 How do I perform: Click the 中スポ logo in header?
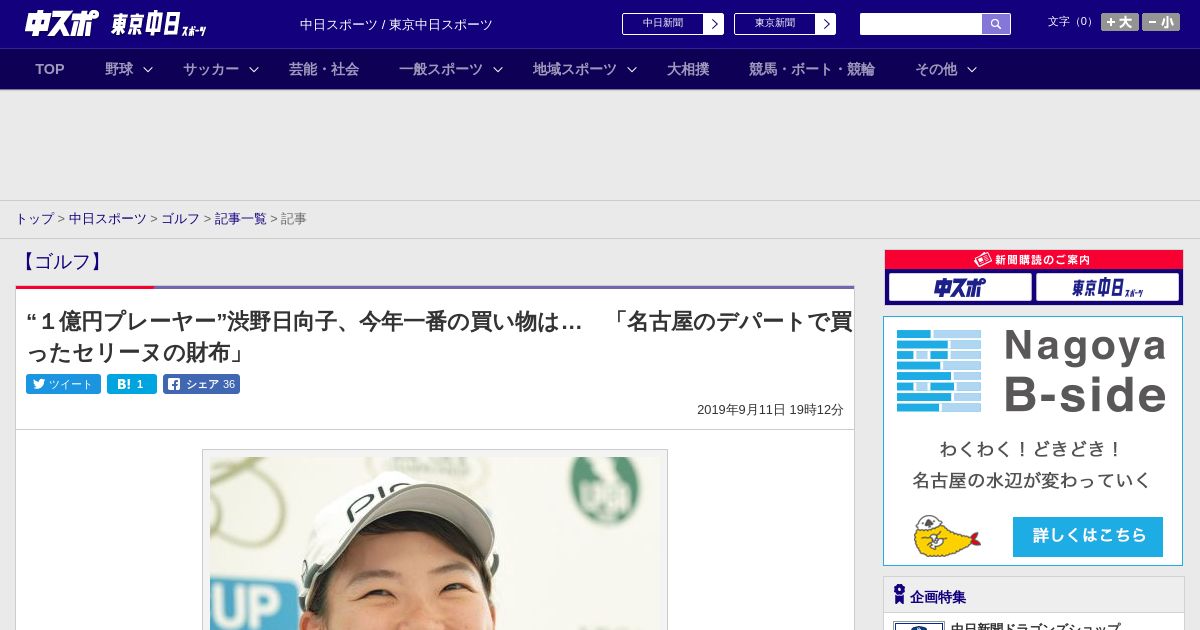pos(61,23)
